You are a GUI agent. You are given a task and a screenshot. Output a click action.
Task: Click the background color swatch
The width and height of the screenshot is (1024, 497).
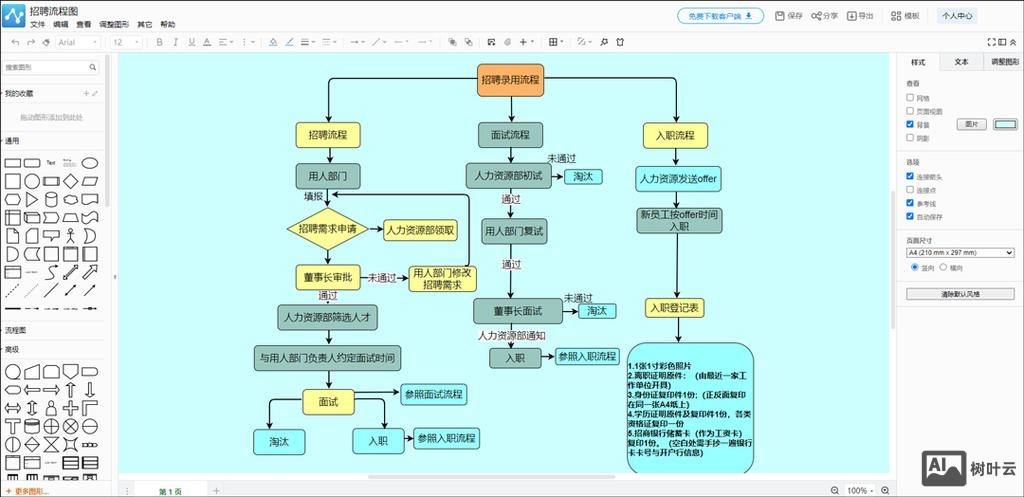[1004, 124]
